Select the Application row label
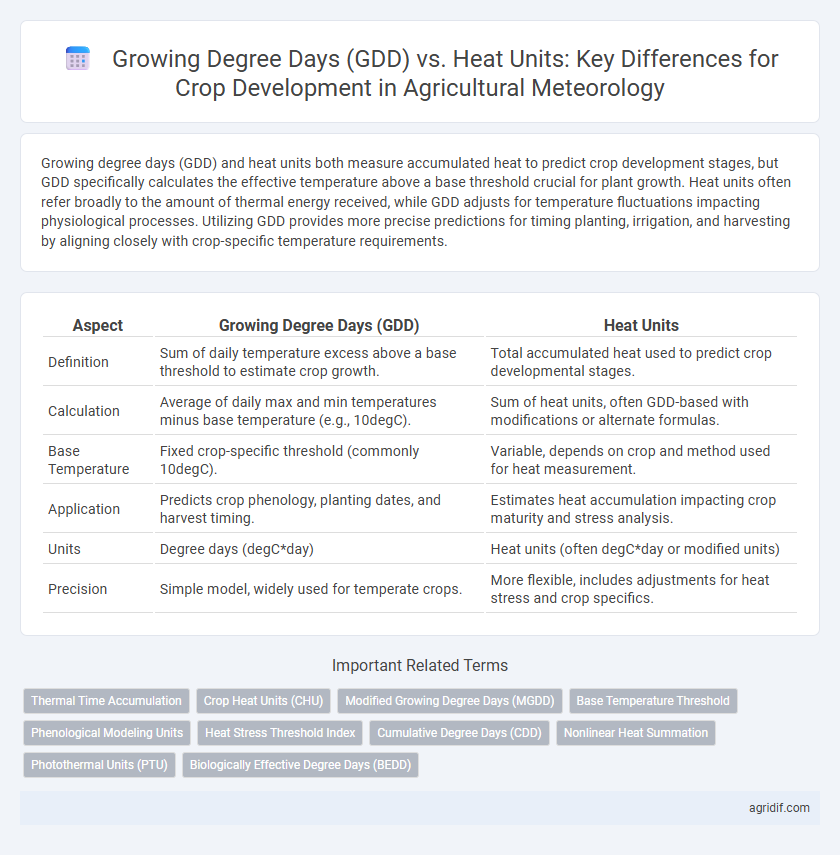Screen dimensions: 840x855 [83, 509]
